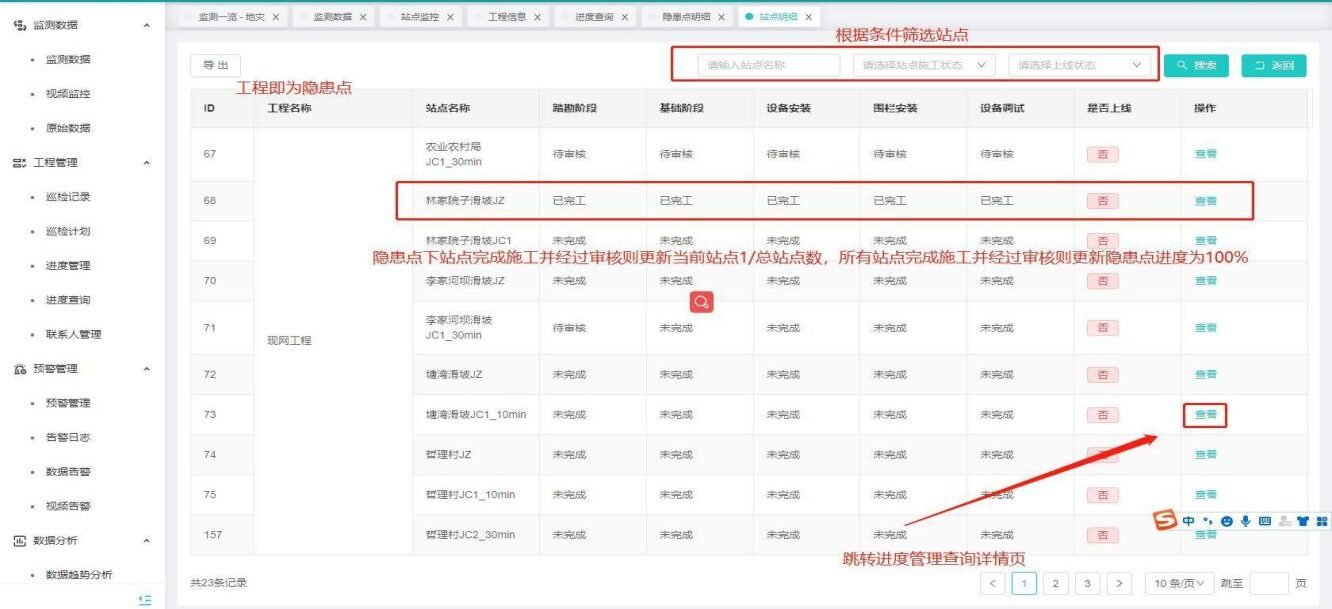Close the 隐患点明细 tab

click(721, 17)
